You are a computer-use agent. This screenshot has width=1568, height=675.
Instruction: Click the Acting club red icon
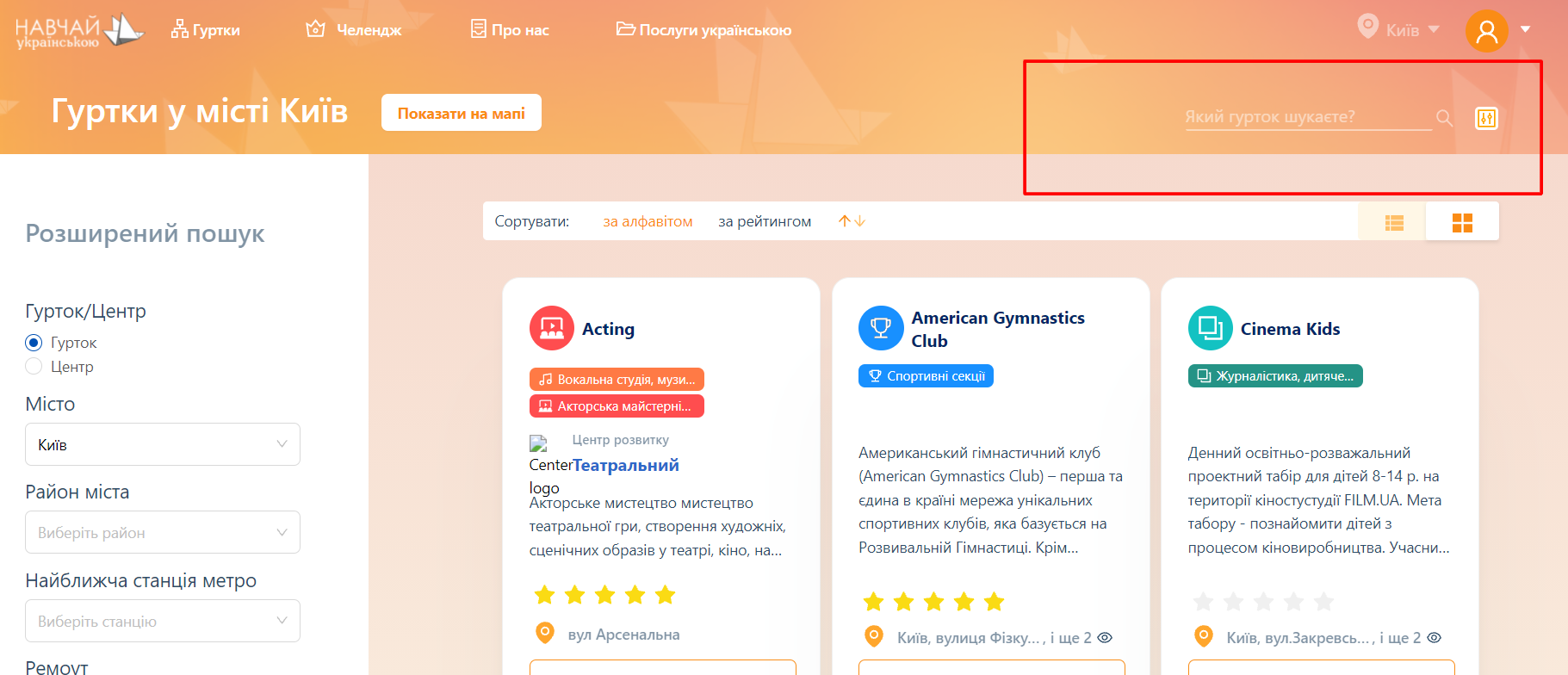coord(552,328)
